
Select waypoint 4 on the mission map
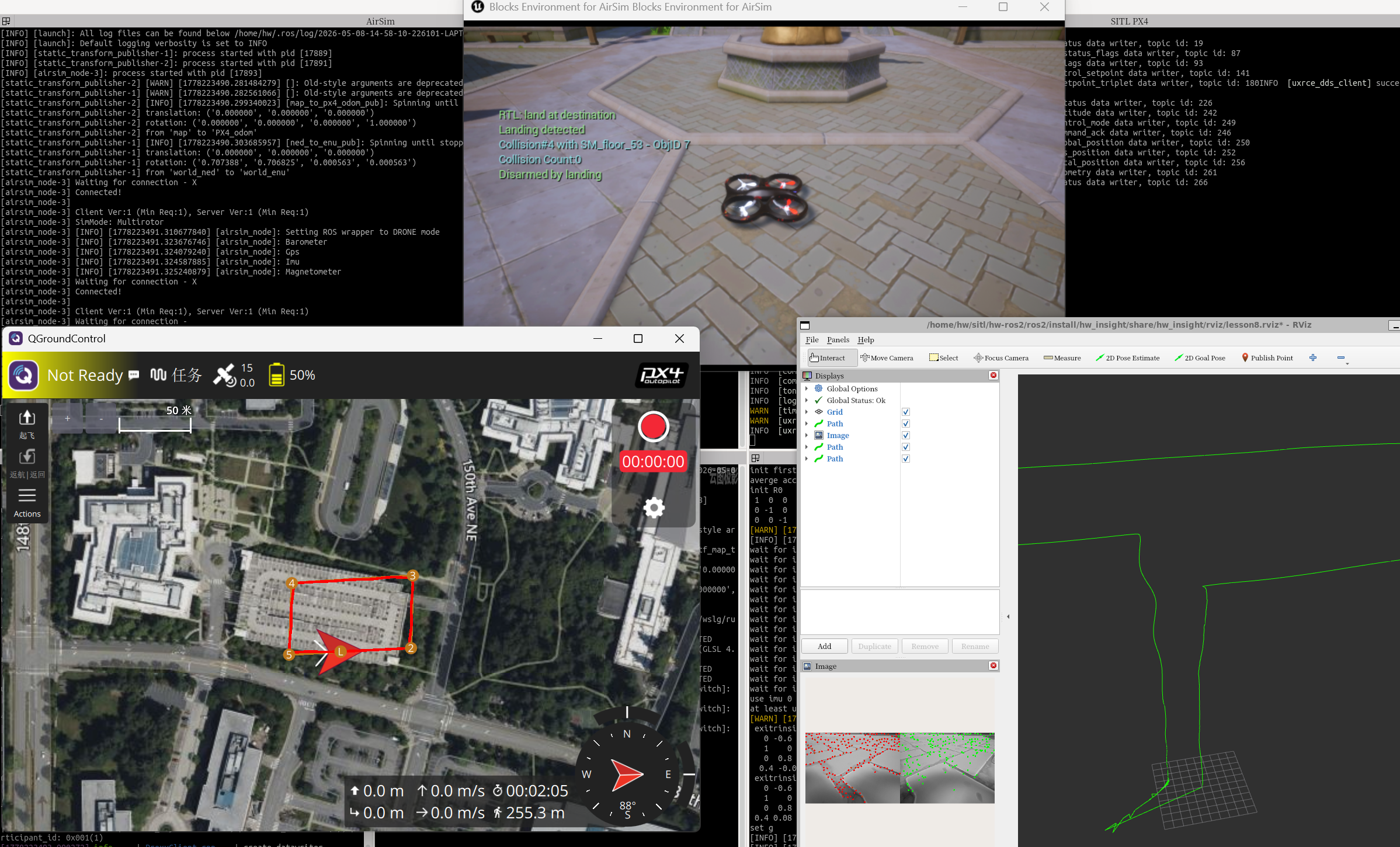(x=291, y=582)
